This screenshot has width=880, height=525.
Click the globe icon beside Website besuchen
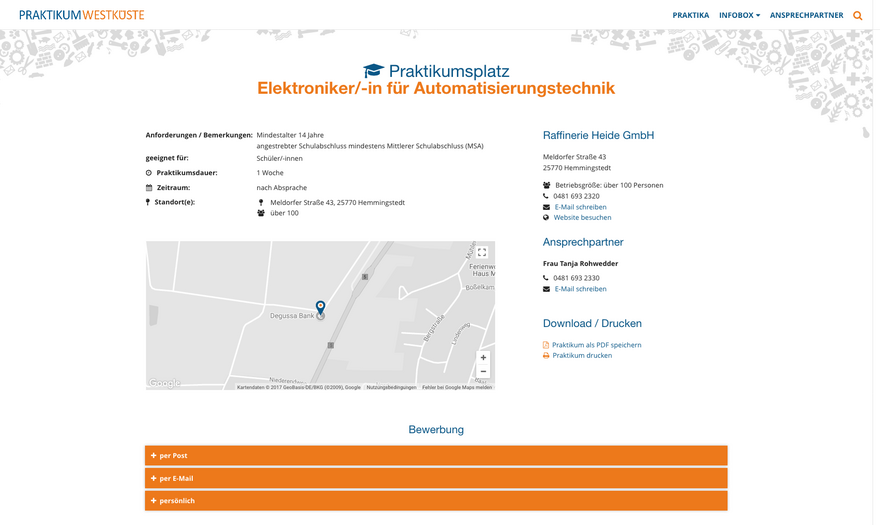tap(546, 217)
